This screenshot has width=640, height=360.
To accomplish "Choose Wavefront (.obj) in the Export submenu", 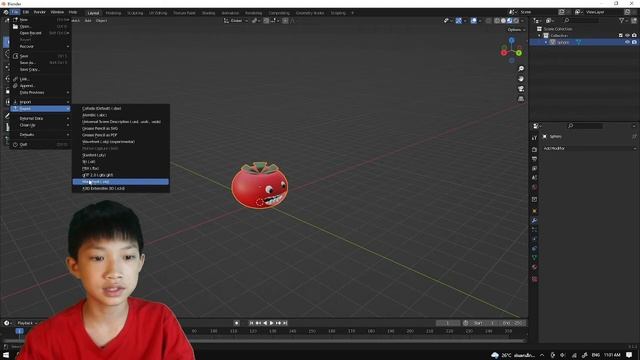I will pyautogui.click(x=120, y=182).
